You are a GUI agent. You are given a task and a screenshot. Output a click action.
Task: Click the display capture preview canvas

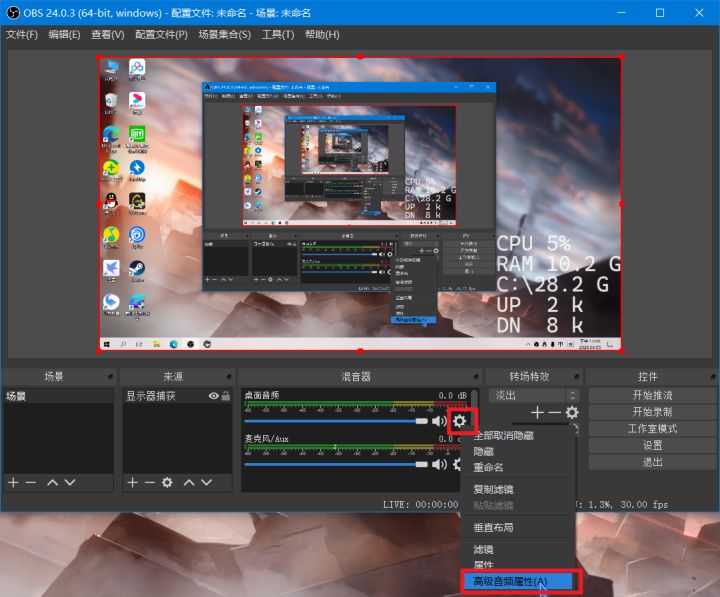click(360, 204)
